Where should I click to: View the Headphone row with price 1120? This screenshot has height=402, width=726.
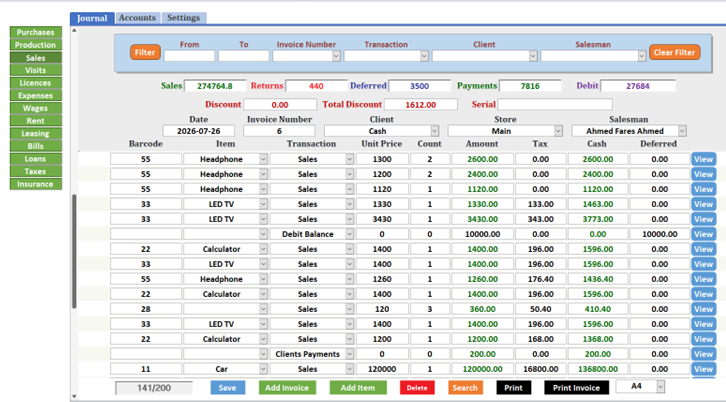(704, 189)
